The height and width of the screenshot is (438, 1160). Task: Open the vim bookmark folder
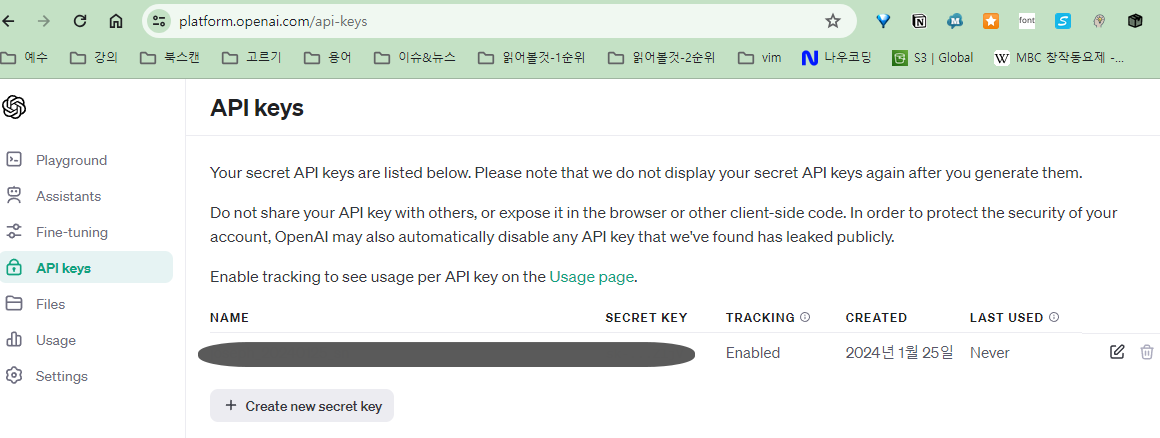(x=759, y=58)
